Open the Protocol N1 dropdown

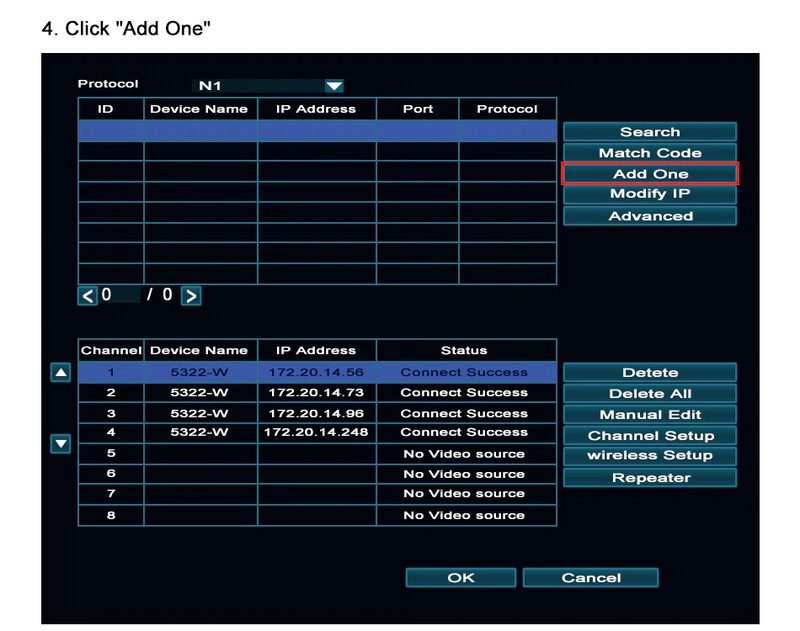tap(333, 86)
